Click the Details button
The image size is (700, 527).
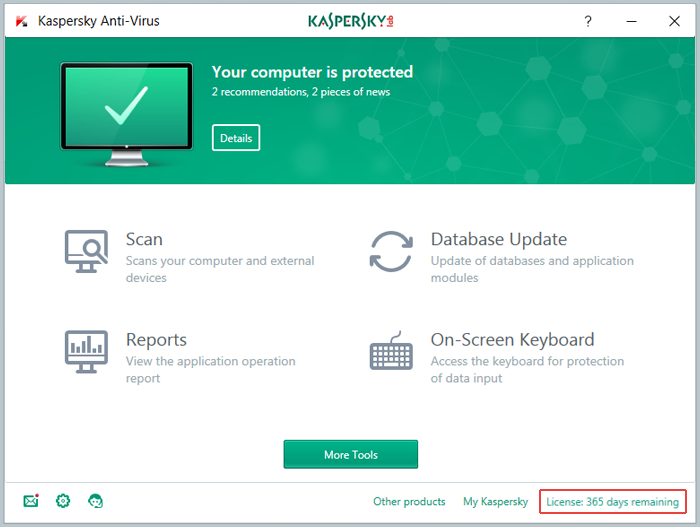236,138
